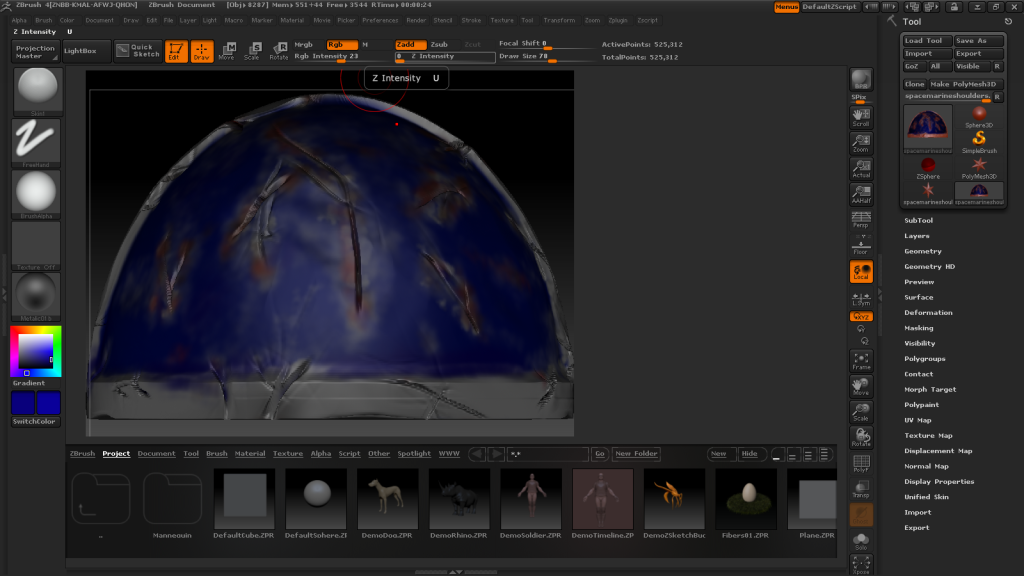Click Make PolyMesh3D button
1024x576 pixels.
coord(966,84)
